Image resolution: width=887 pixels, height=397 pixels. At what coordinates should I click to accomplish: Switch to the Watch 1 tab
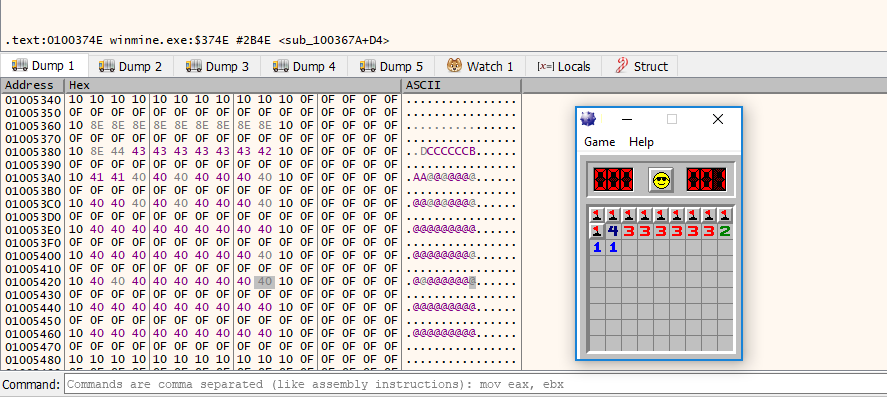click(480, 66)
